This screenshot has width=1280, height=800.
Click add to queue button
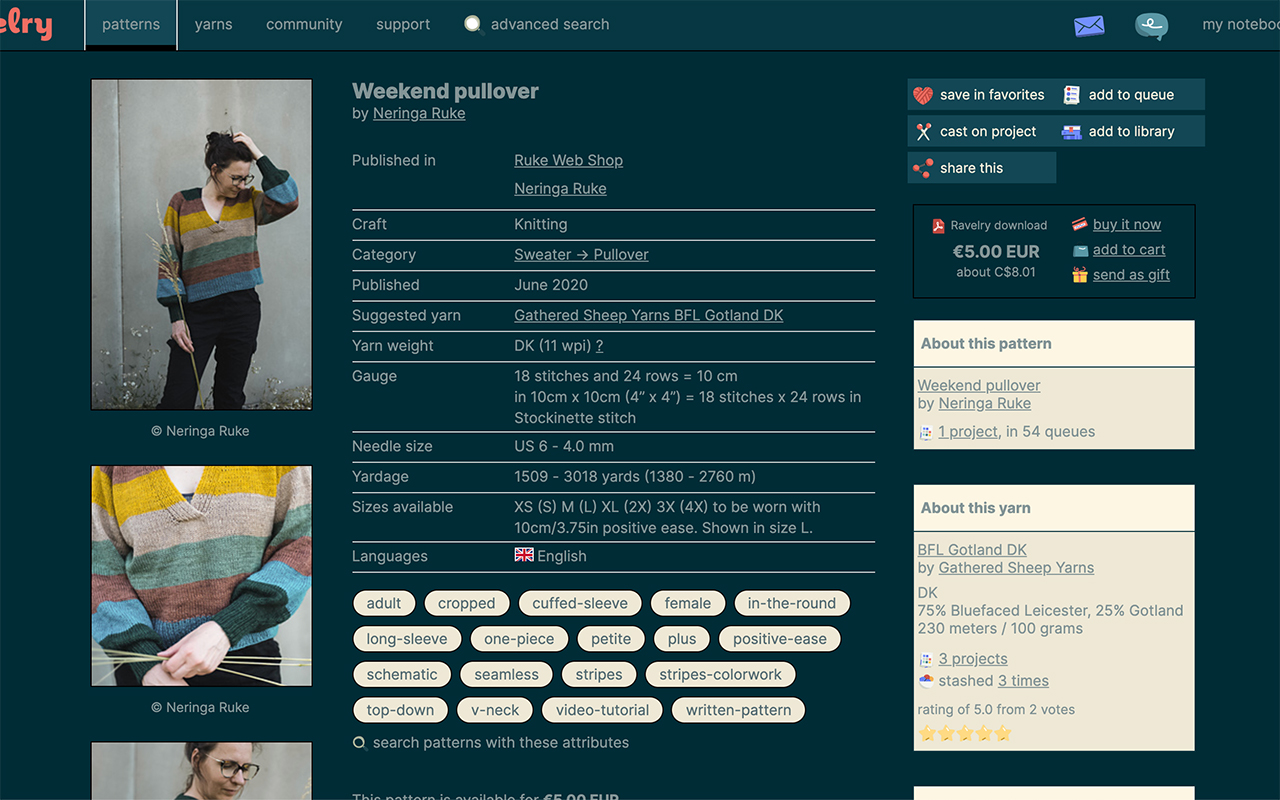coord(1130,95)
